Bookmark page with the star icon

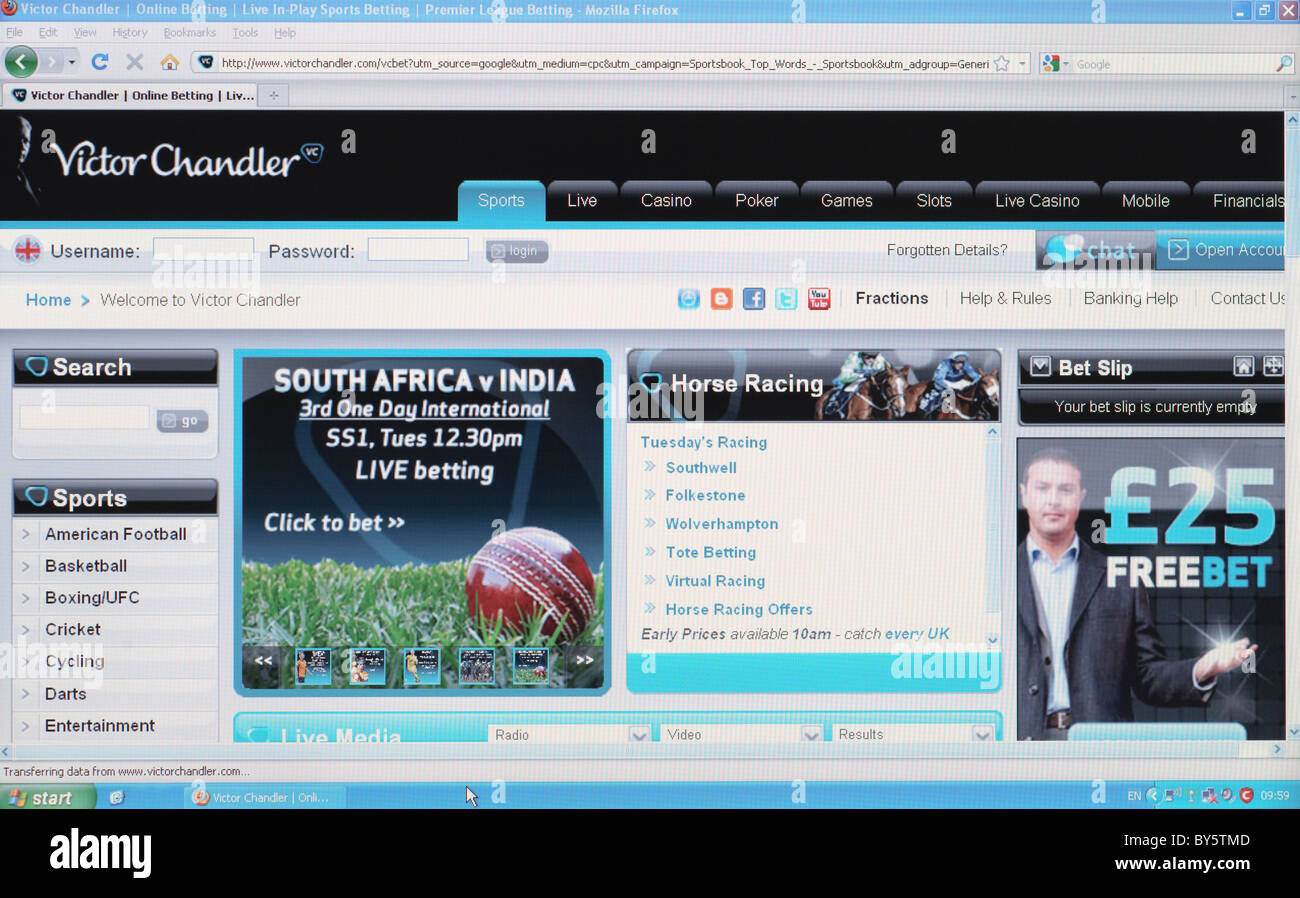[x=1001, y=63]
